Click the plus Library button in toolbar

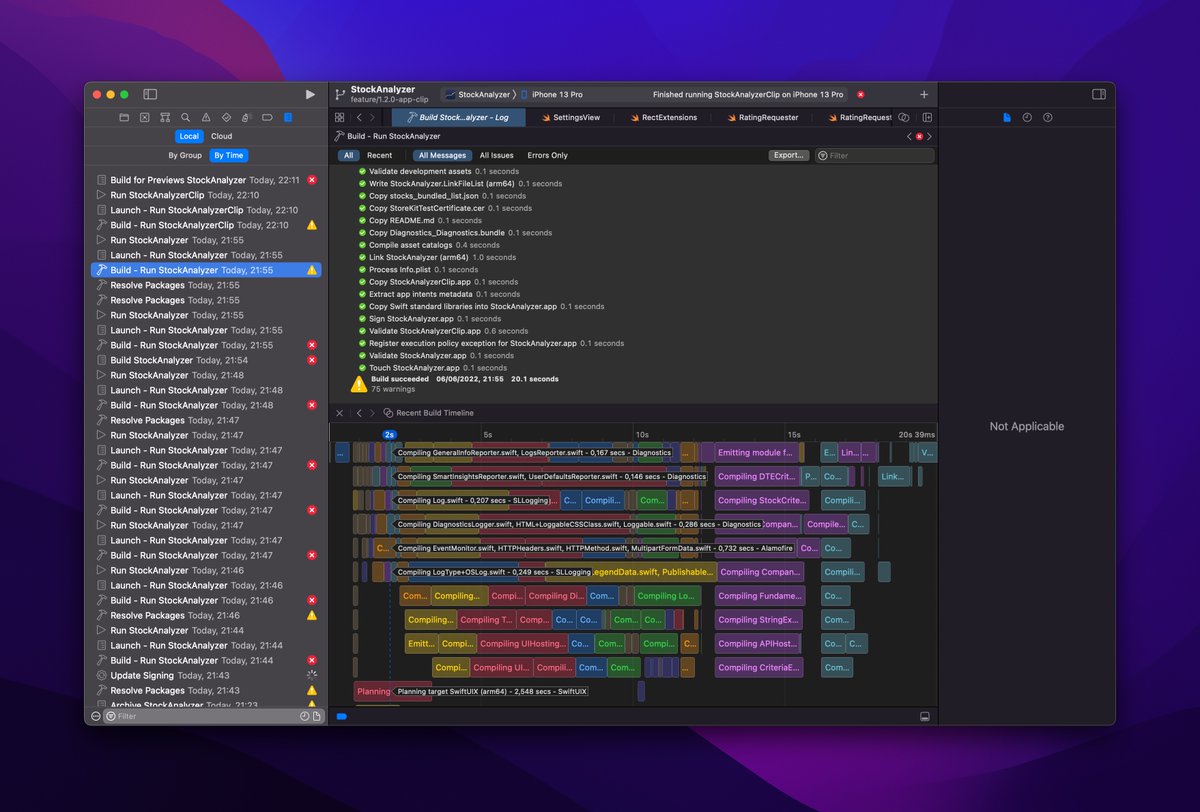tap(923, 94)
